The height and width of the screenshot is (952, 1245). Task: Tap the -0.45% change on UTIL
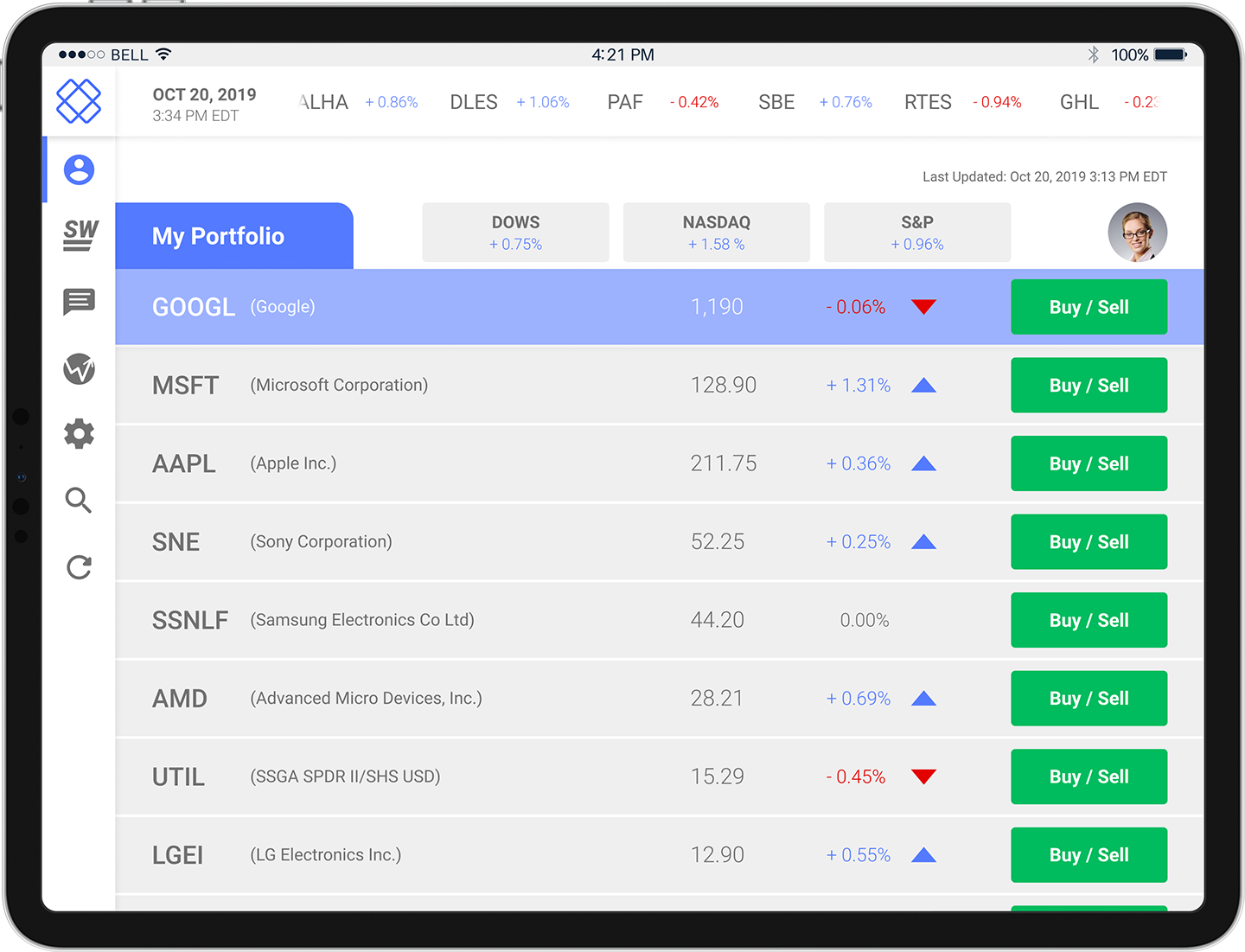coord(856,776)
